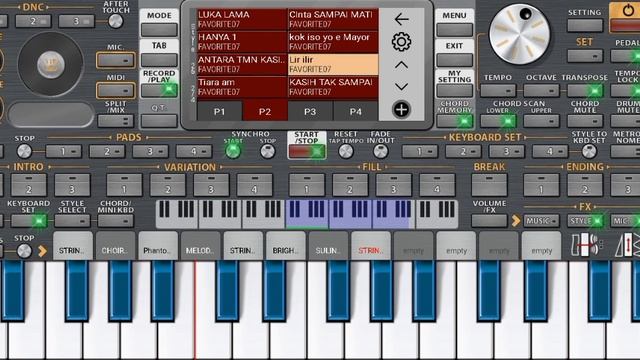The image size is (640, 360).
Task: Click the SETTING button
Action: [x=585, y=25]
